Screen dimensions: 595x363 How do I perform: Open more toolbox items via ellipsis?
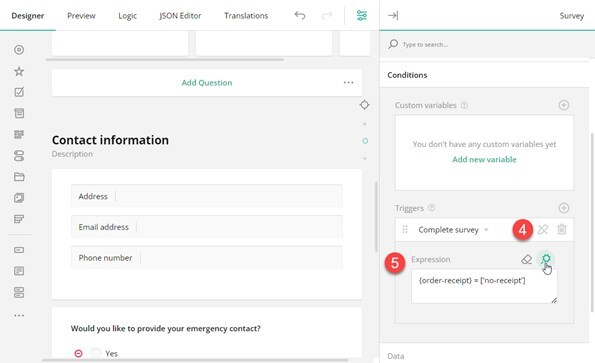tap(19, 315)
